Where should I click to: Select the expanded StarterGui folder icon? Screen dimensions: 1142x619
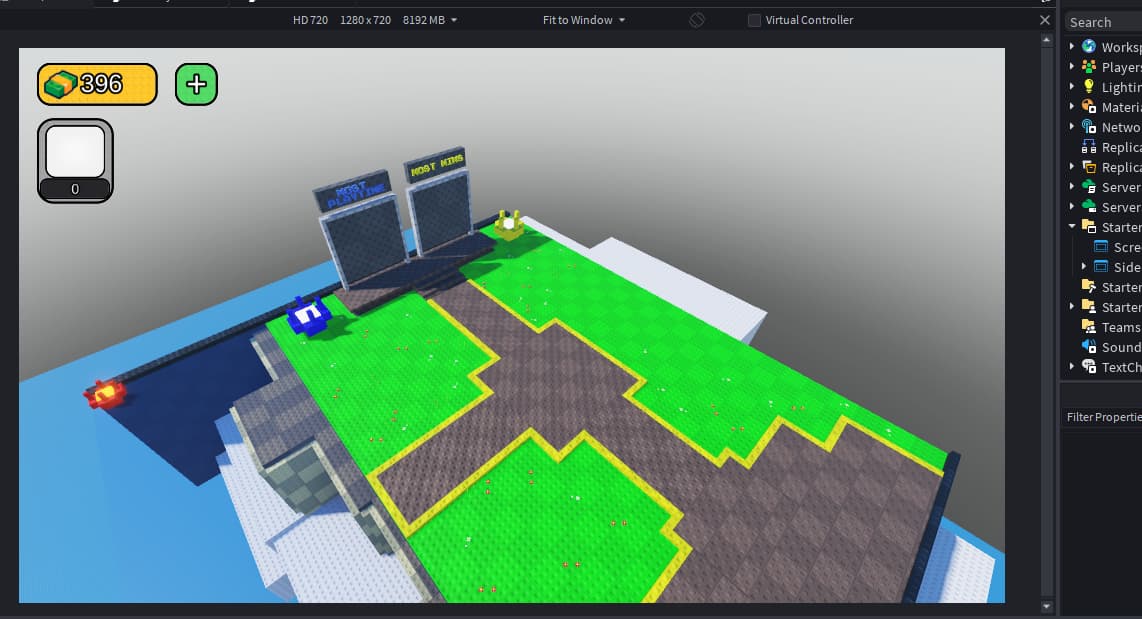pos(1089,227)
